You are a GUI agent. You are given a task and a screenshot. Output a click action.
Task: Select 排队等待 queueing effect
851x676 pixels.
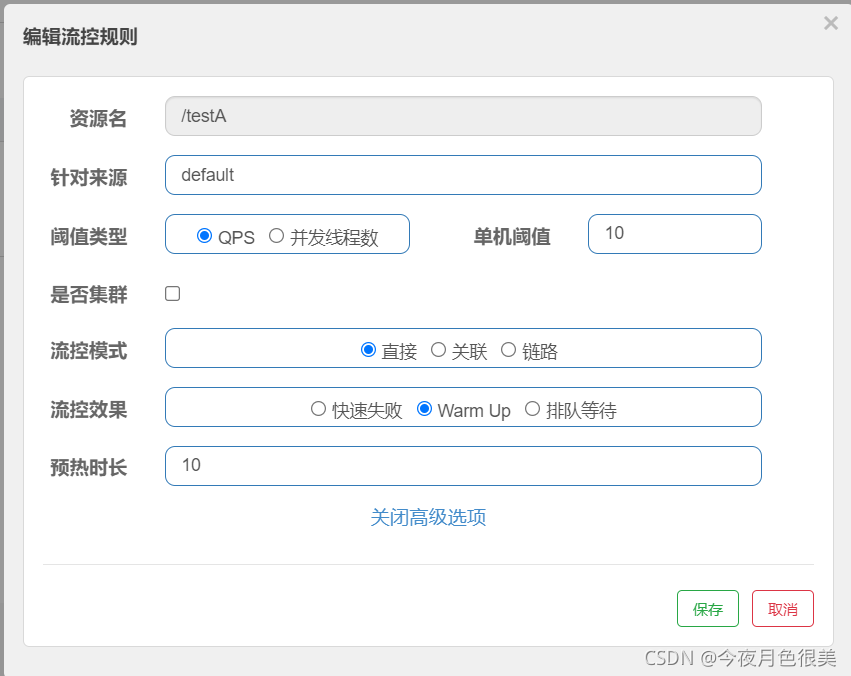[532, 408]
